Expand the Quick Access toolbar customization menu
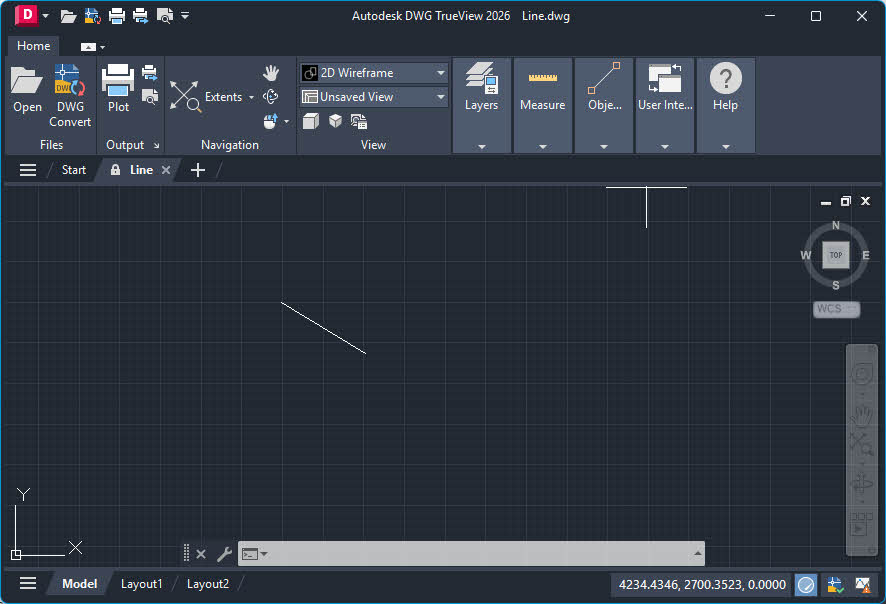 tap(184, 15)
